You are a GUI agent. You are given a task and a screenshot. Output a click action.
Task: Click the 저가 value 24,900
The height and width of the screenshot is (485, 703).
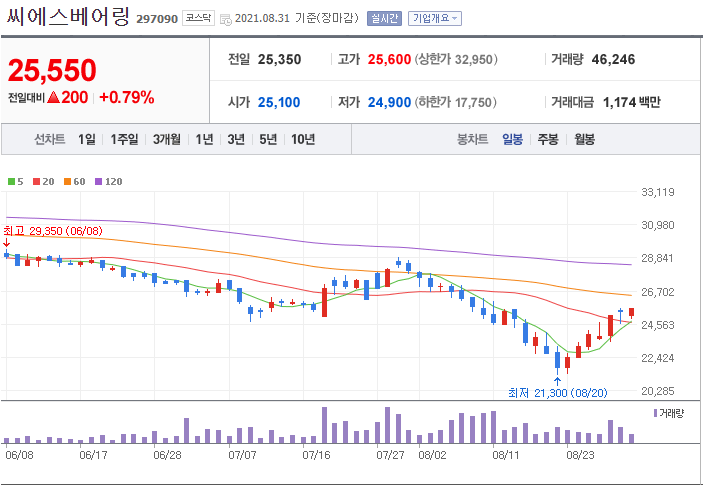point(389,102)
